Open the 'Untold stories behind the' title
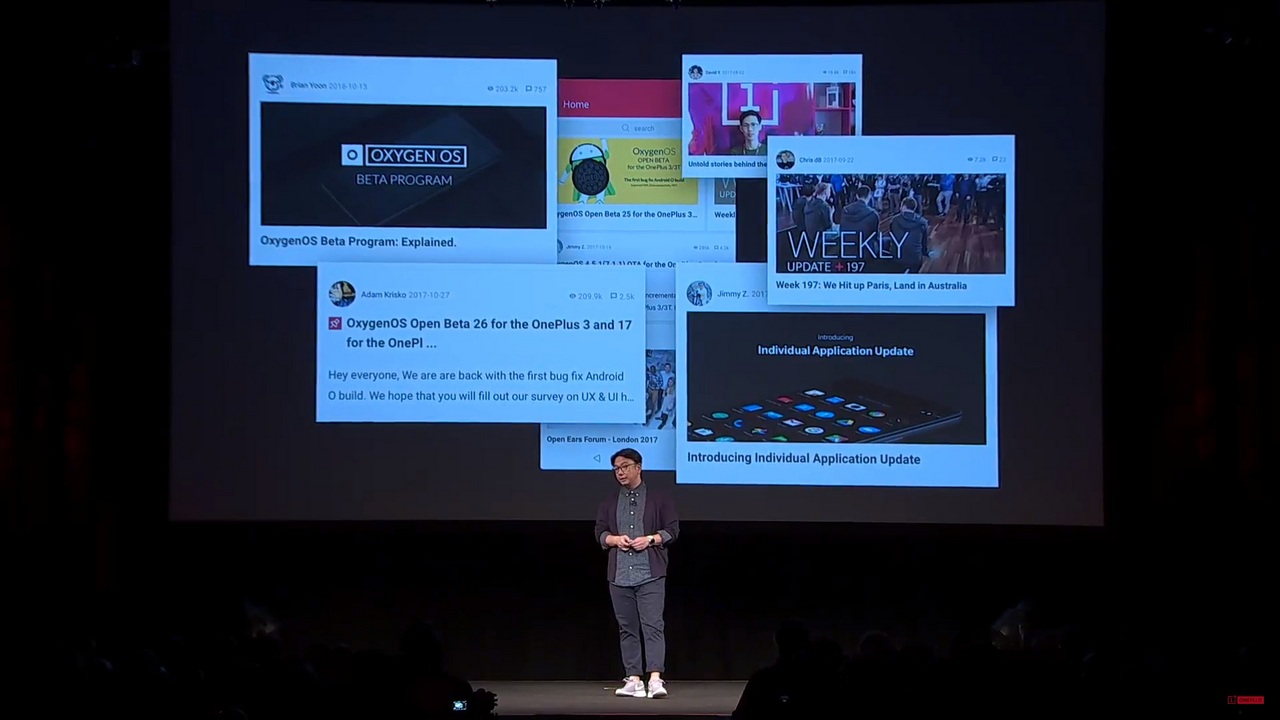1280x720 pixels. pyautogui.click(x=727, y=164)
